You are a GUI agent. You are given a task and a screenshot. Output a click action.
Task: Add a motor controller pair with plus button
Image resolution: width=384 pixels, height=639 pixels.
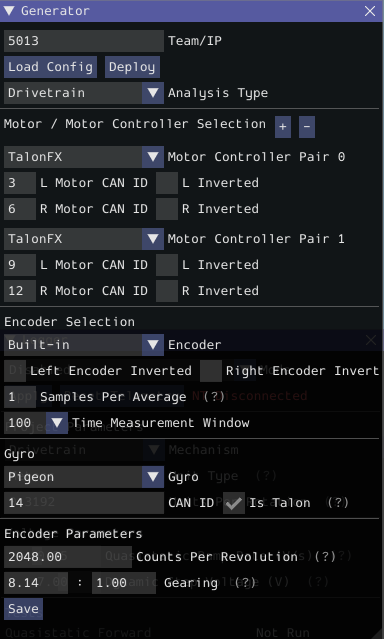coord(282,127)
